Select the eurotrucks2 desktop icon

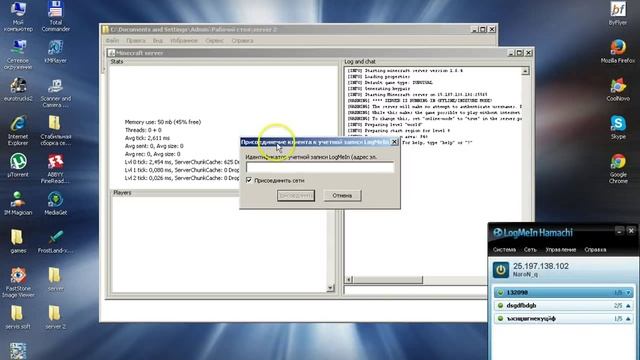coord(18,90)
